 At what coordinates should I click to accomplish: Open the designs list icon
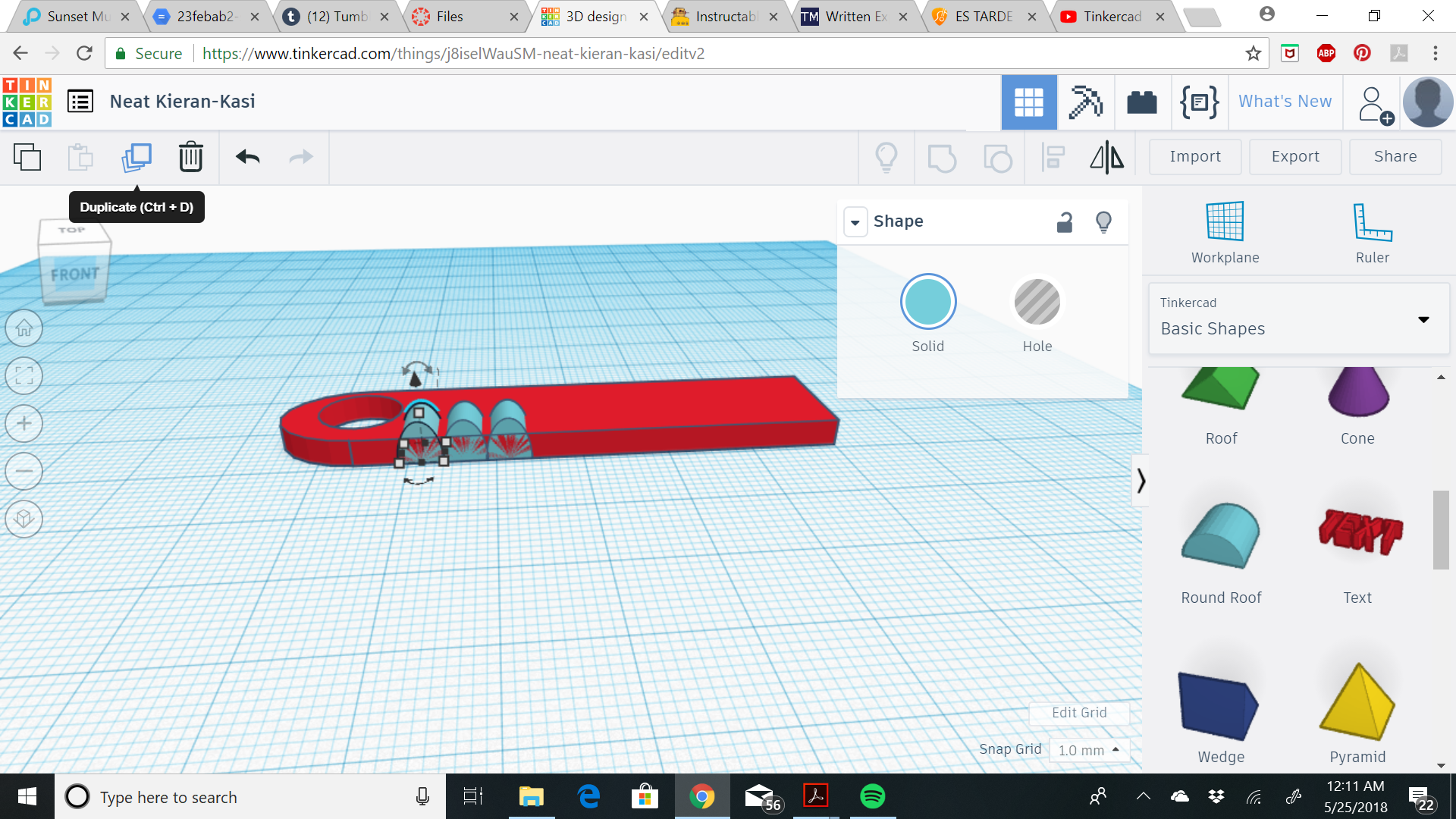(x=80, y=101)
